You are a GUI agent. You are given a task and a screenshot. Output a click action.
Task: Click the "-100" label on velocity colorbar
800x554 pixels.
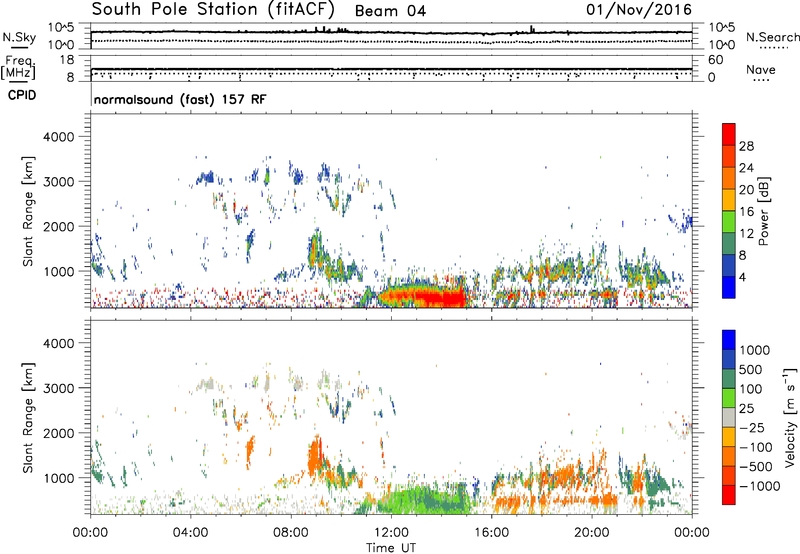pos(756,447)
